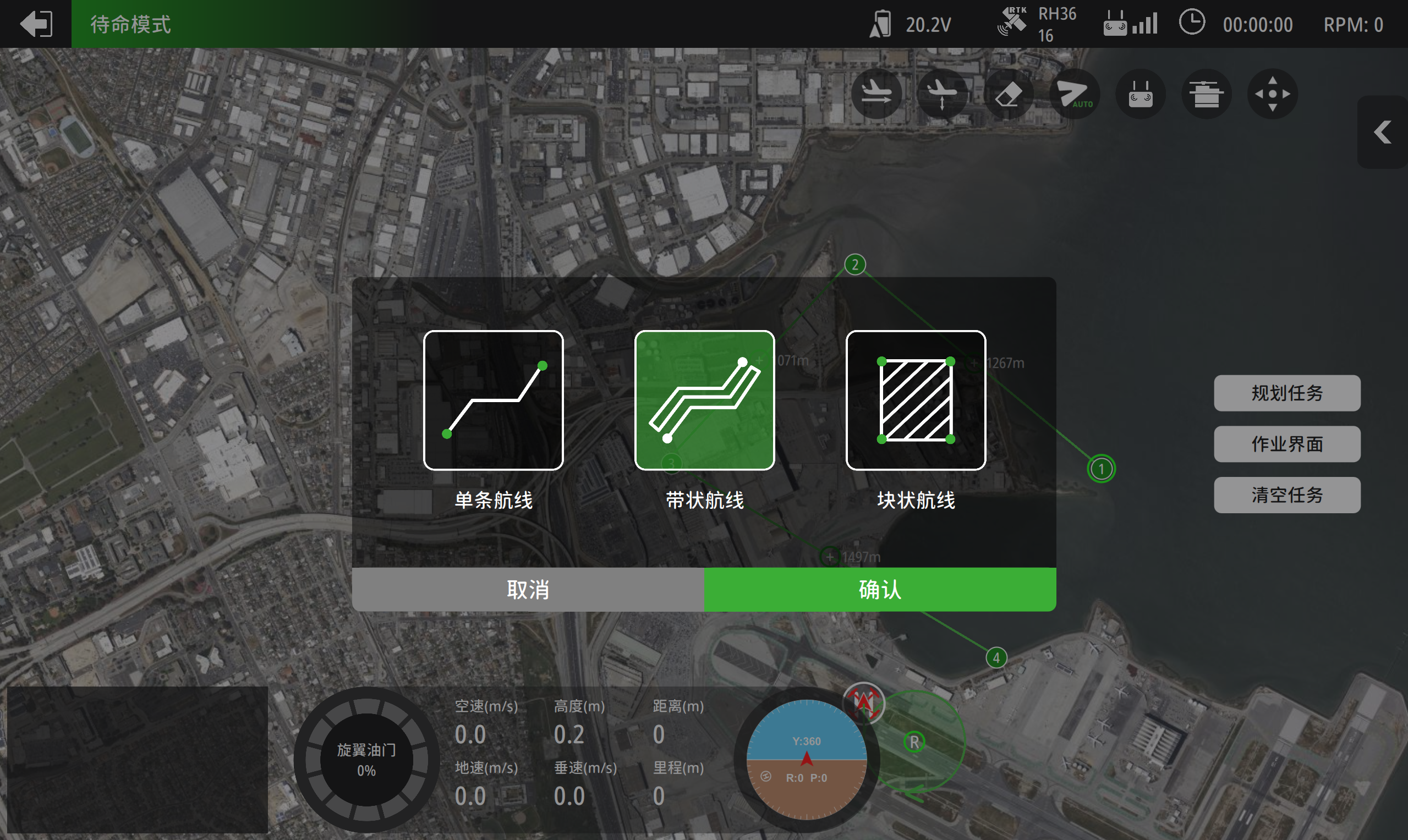Open the remote controller settings icon
Viewport: 1408px width, 840px height.
tap(1140, 94)
